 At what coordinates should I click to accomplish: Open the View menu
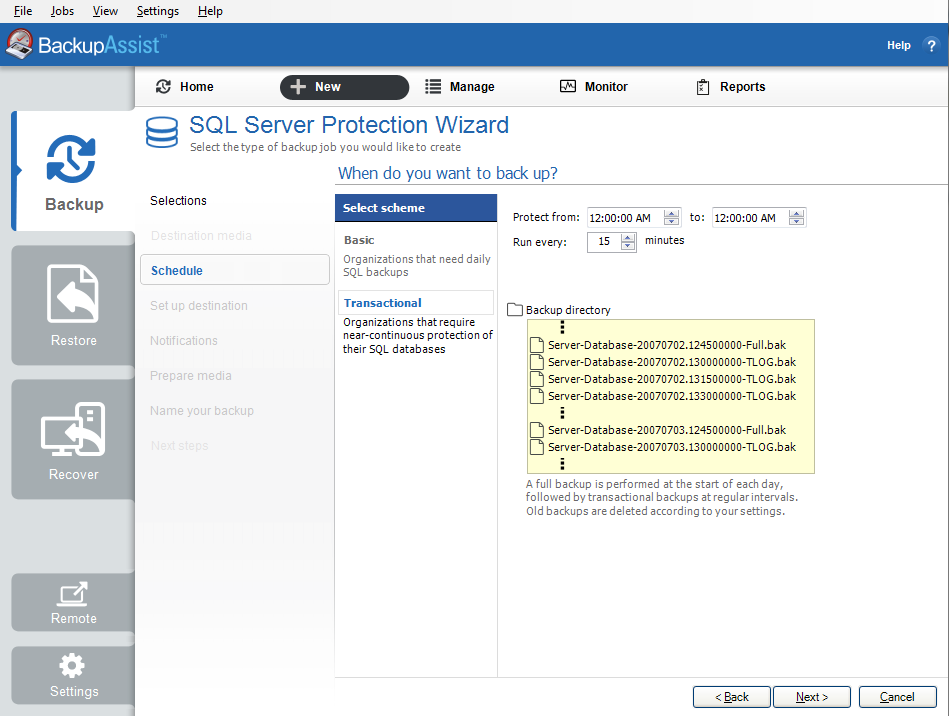click(105, 11)
